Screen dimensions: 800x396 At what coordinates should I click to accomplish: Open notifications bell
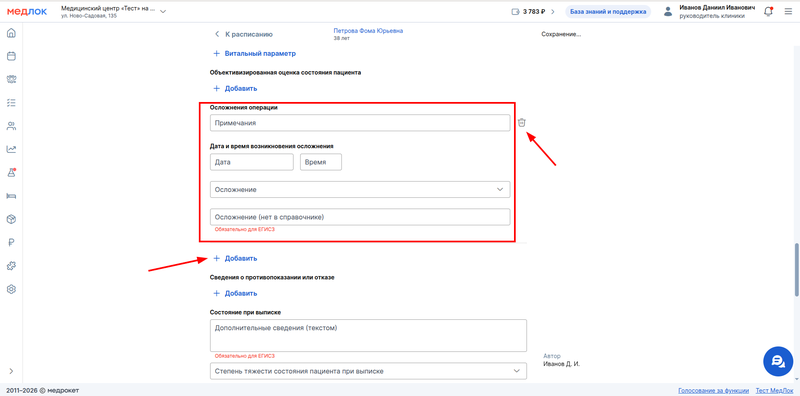pyautogui.click(x=768, y=12)
